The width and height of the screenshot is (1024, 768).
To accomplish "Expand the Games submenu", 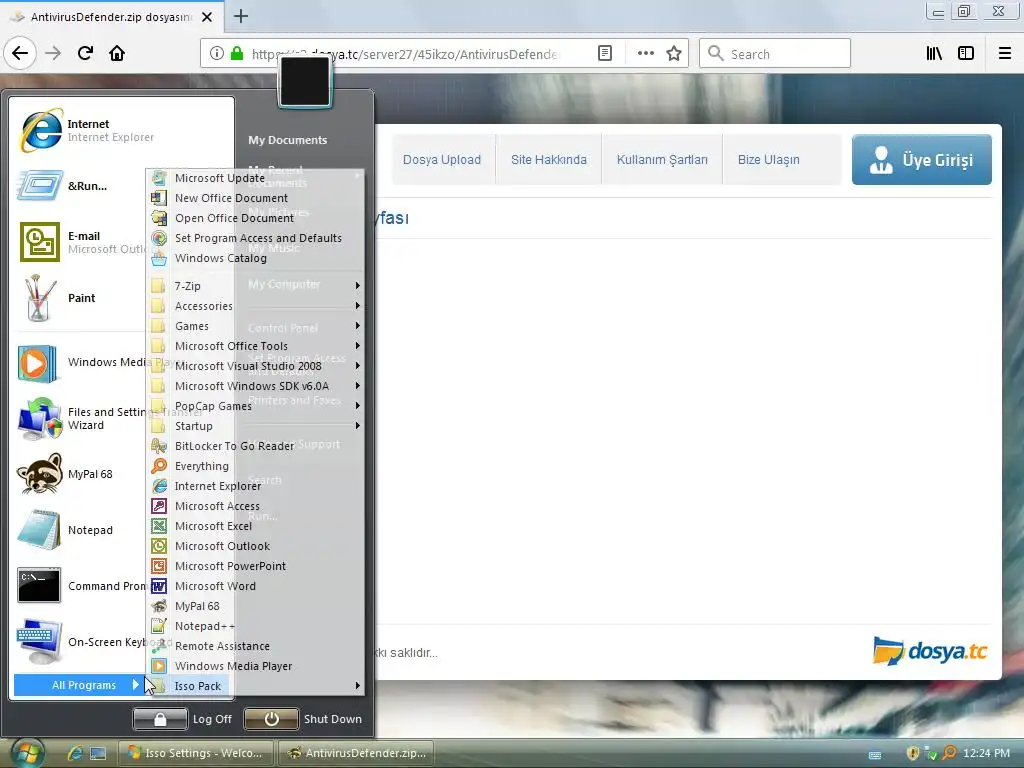I will tap(255, 326).
